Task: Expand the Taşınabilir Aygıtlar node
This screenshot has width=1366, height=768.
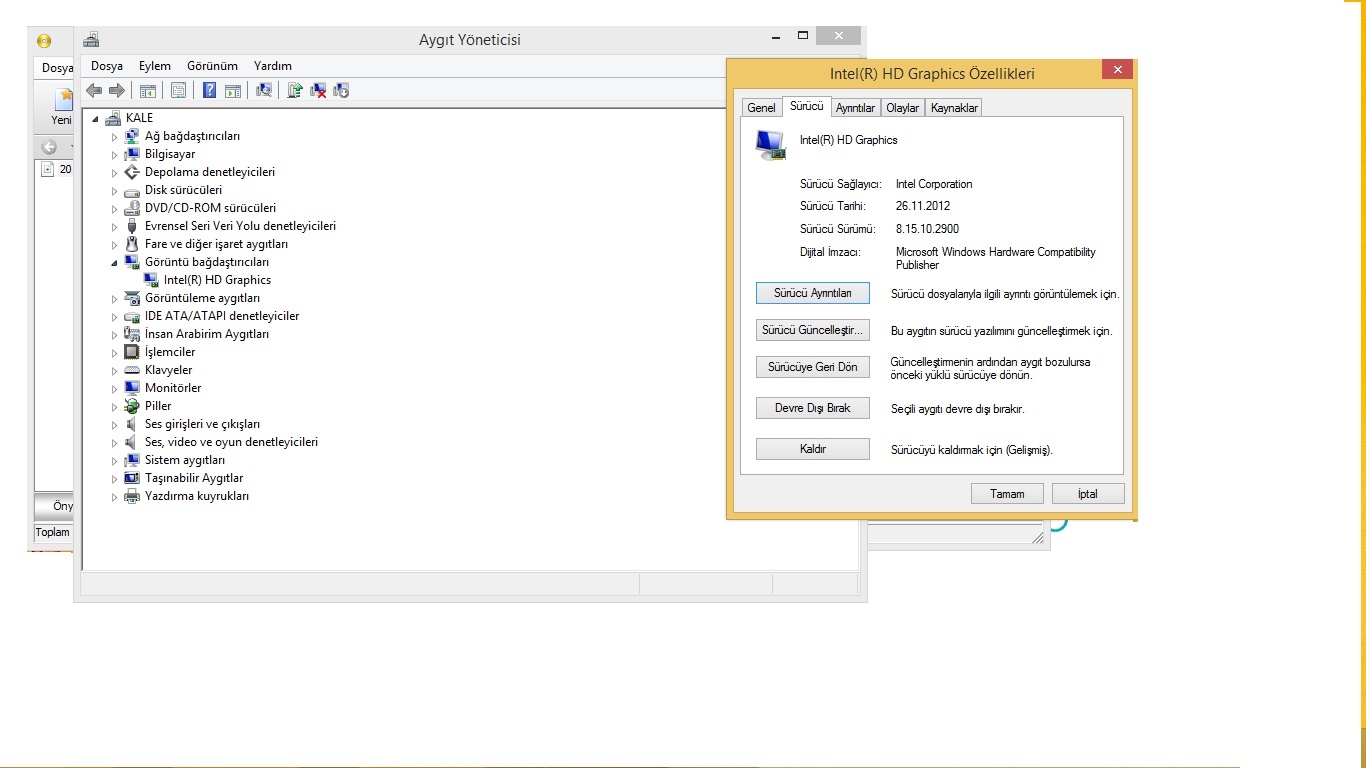Action: click(114, 479)
